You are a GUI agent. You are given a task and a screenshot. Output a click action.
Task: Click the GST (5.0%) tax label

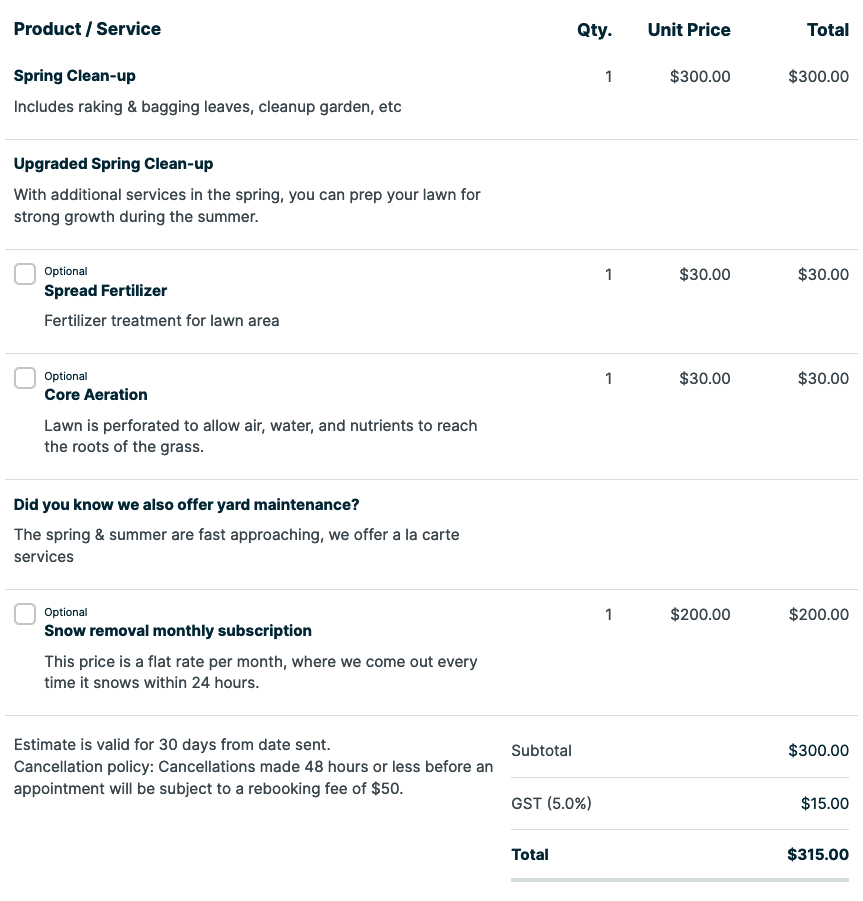551,803
